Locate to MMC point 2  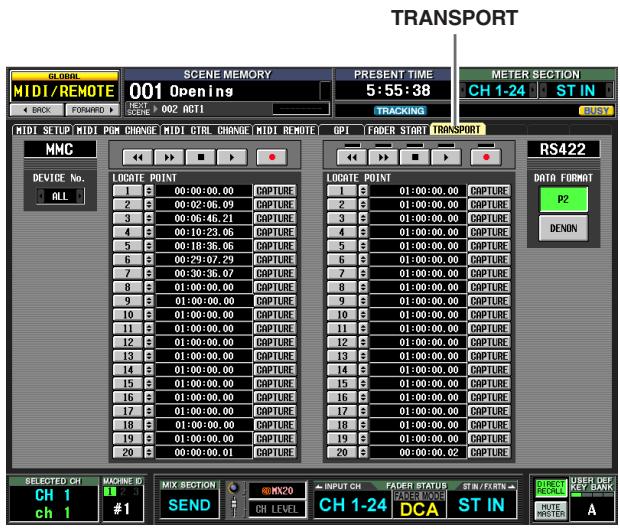coord(127,205)
